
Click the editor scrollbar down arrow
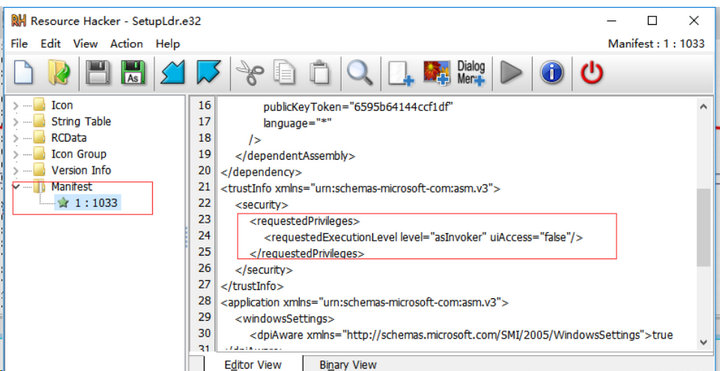click(703, 342)
